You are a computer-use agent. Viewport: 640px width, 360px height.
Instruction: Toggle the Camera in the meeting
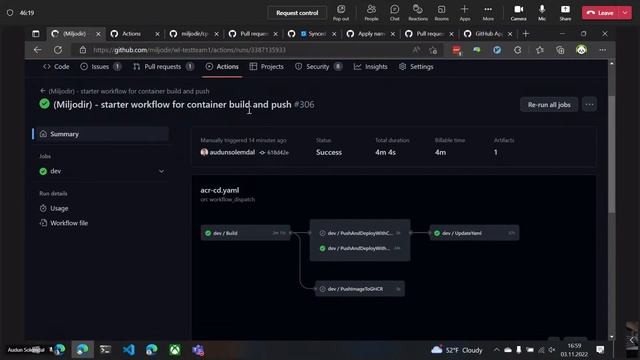click(518, 13)
